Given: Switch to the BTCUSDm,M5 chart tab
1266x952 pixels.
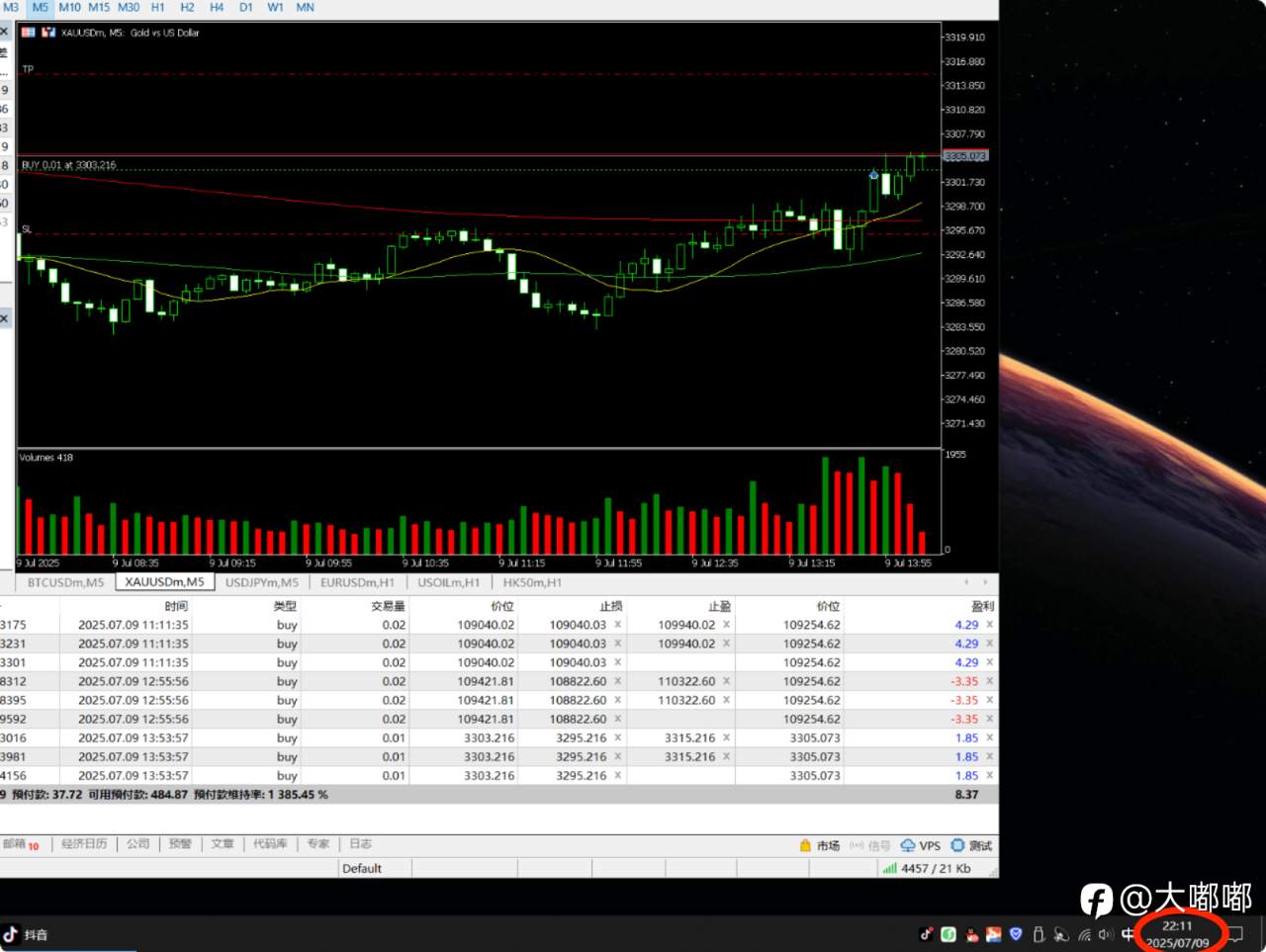Looking at the screenshot, I should (65, 582).
